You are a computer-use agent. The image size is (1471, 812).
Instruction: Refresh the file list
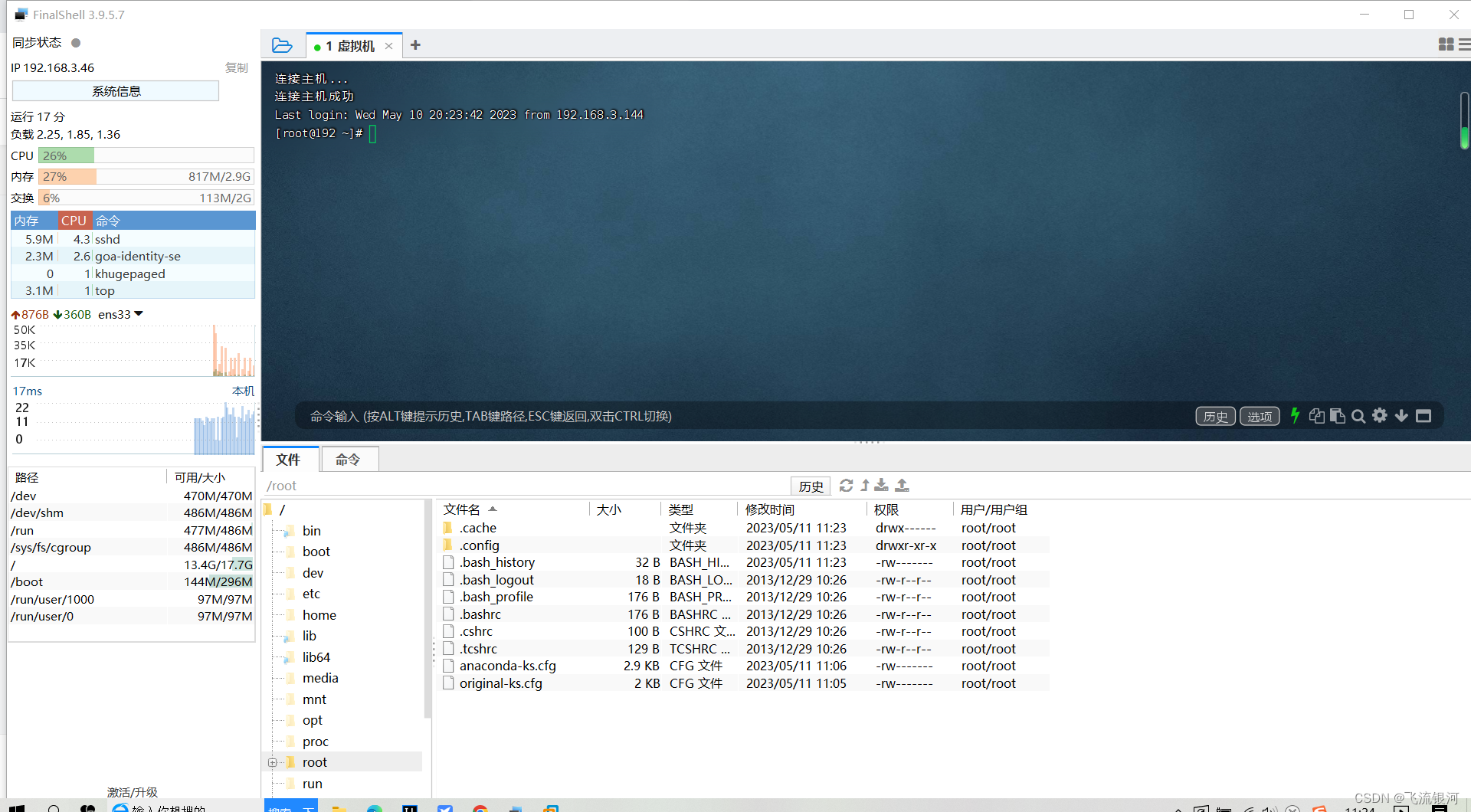click(x=846, y=485)
